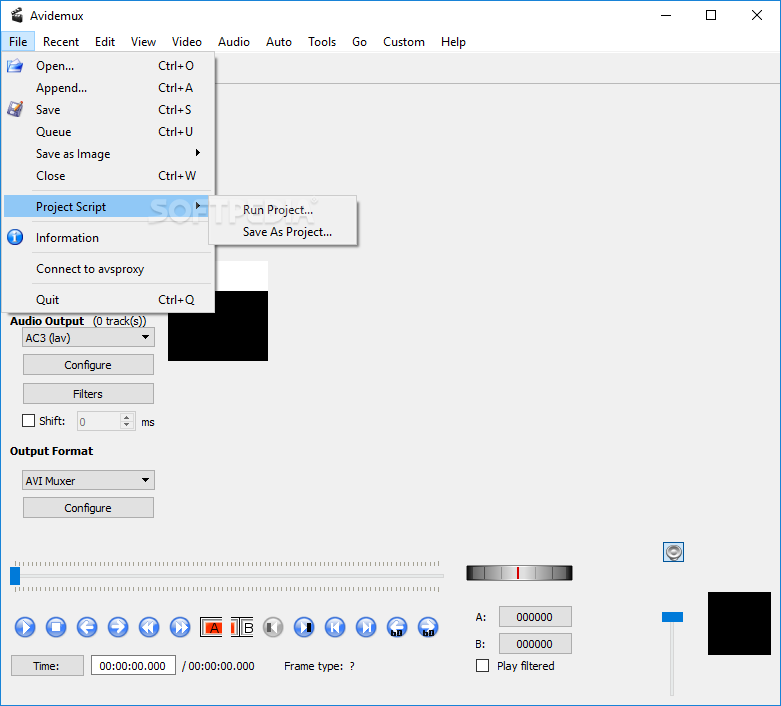This screenshot has height=706, width=781.
Task: Open the Edit menu
Action: pyautogui.click(x=105, y=41)
